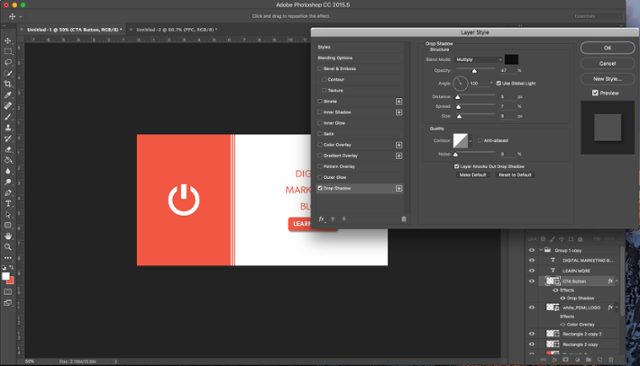Open the Blend Mode Multiply dropdown
Viewport: 640px width, 366px height.
[479, 60]
